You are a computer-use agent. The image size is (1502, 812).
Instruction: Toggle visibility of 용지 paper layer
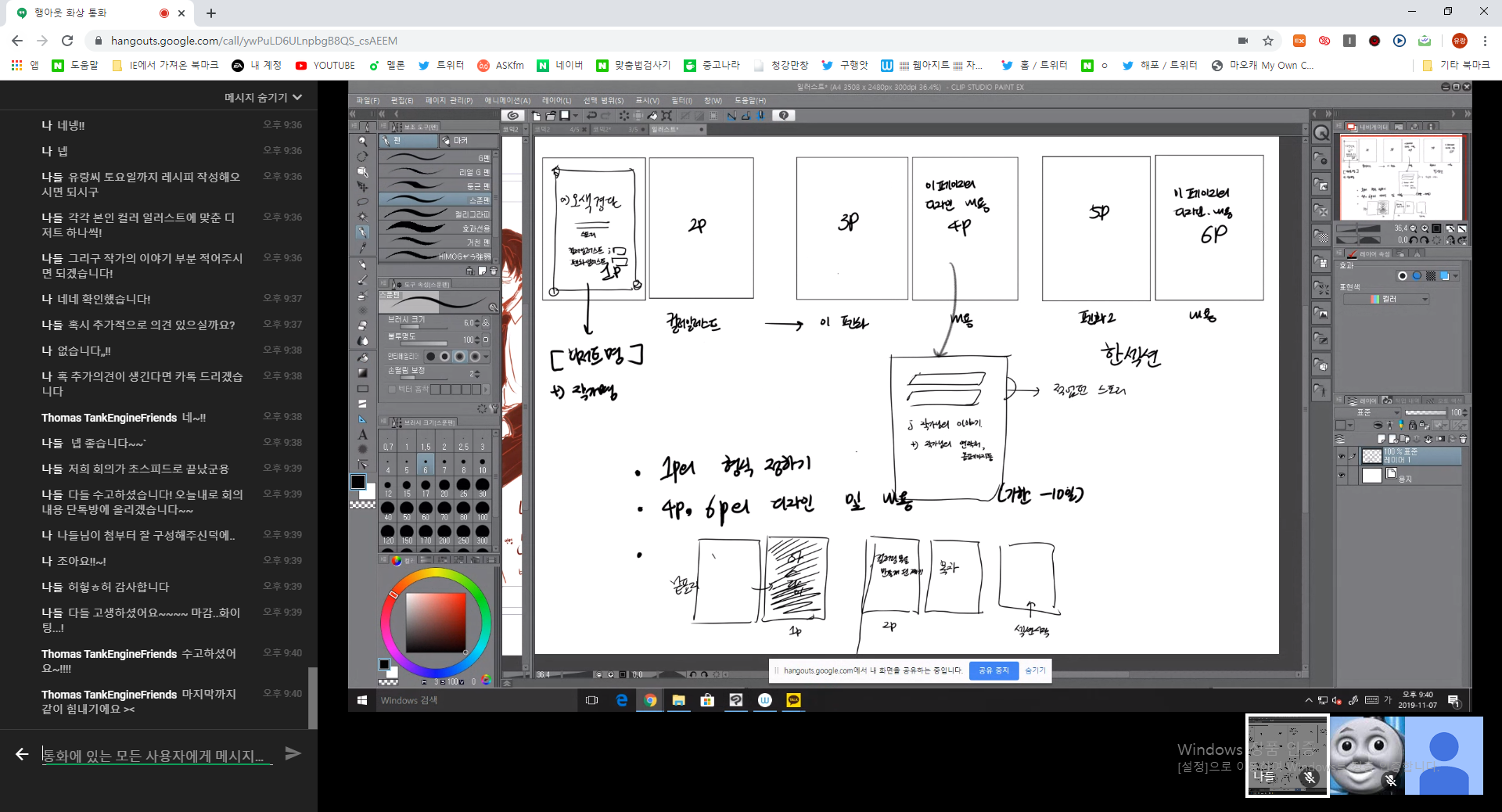click(1342, 475)
